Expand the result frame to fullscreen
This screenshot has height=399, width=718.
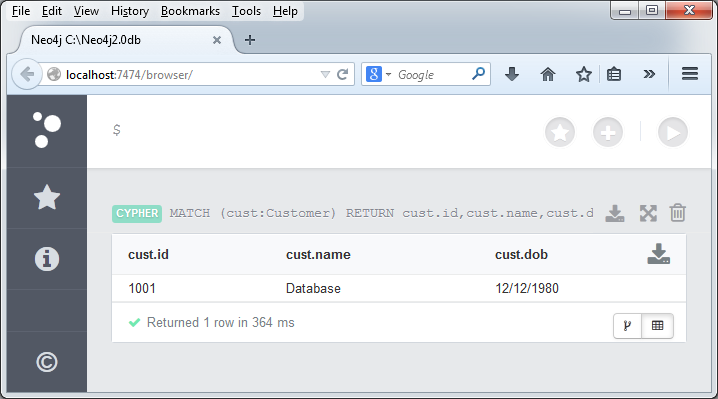[648, 213]
